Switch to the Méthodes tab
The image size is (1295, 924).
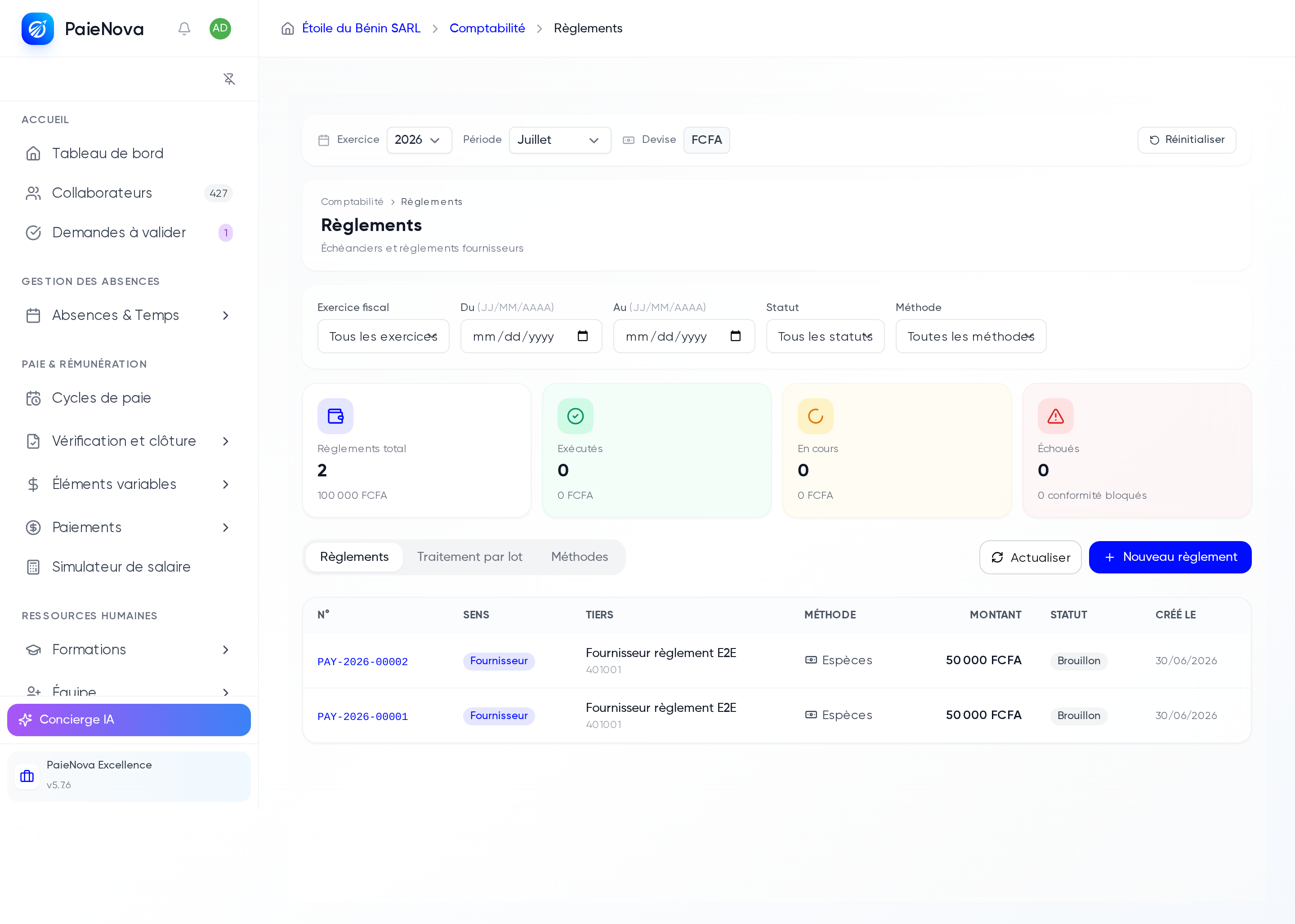click(580, 557)
